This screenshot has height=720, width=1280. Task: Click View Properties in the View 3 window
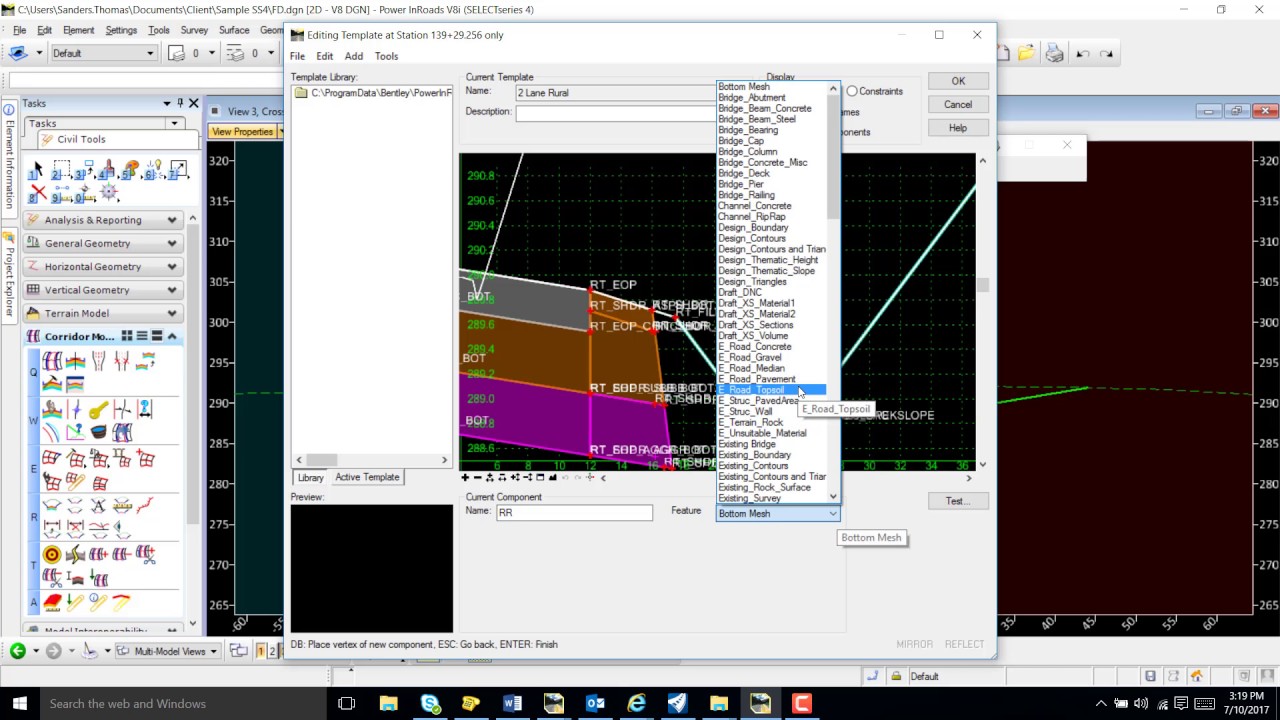[x=242, y=132]
